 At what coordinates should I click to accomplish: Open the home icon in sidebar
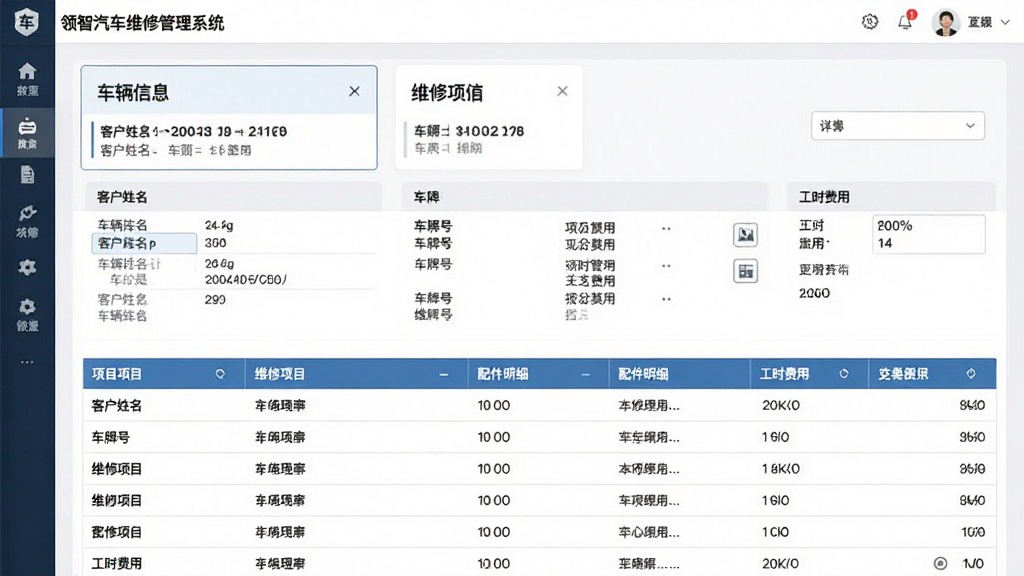tap(27, 71)
